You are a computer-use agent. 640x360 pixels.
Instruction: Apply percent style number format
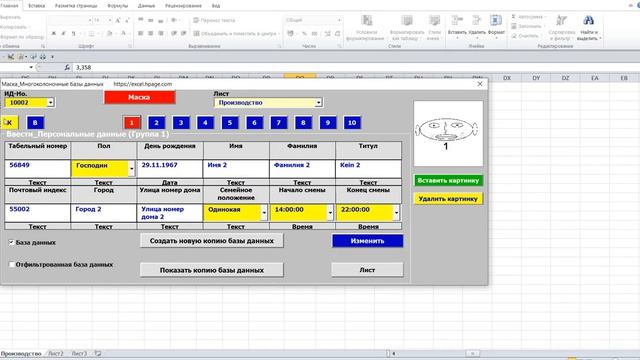[x=304, y=33]
